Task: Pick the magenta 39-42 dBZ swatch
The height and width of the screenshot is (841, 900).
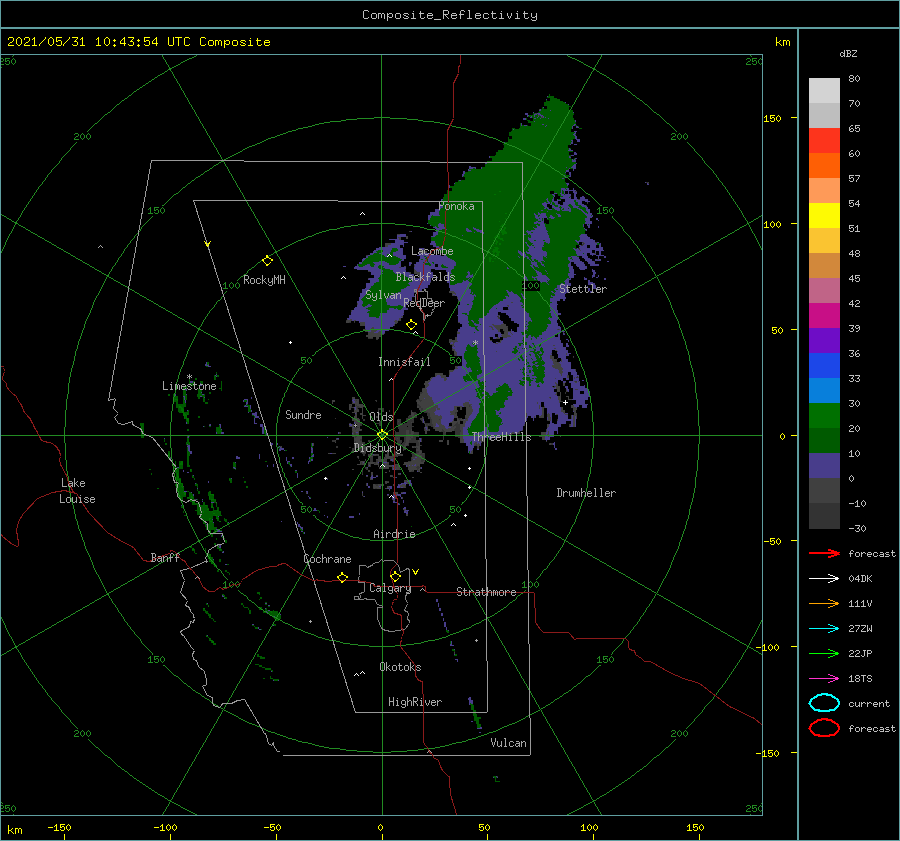Action: coord(824,316)
